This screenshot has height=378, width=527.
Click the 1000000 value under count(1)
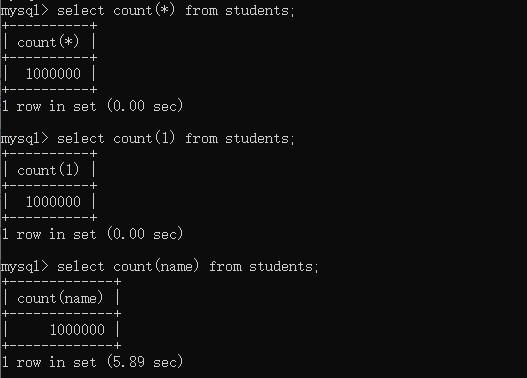[x=53, y=202]
